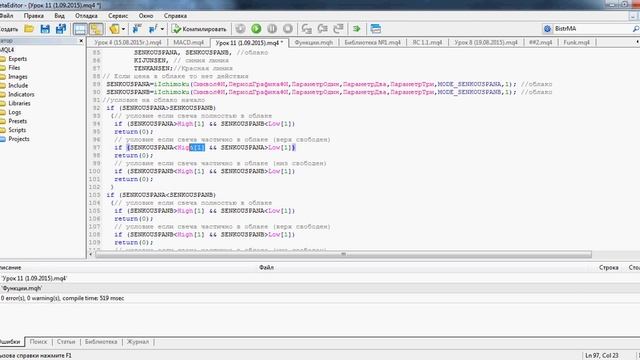Open the Поиск tab in toolbox
The image size is (640, 360).
click(38, 342)
